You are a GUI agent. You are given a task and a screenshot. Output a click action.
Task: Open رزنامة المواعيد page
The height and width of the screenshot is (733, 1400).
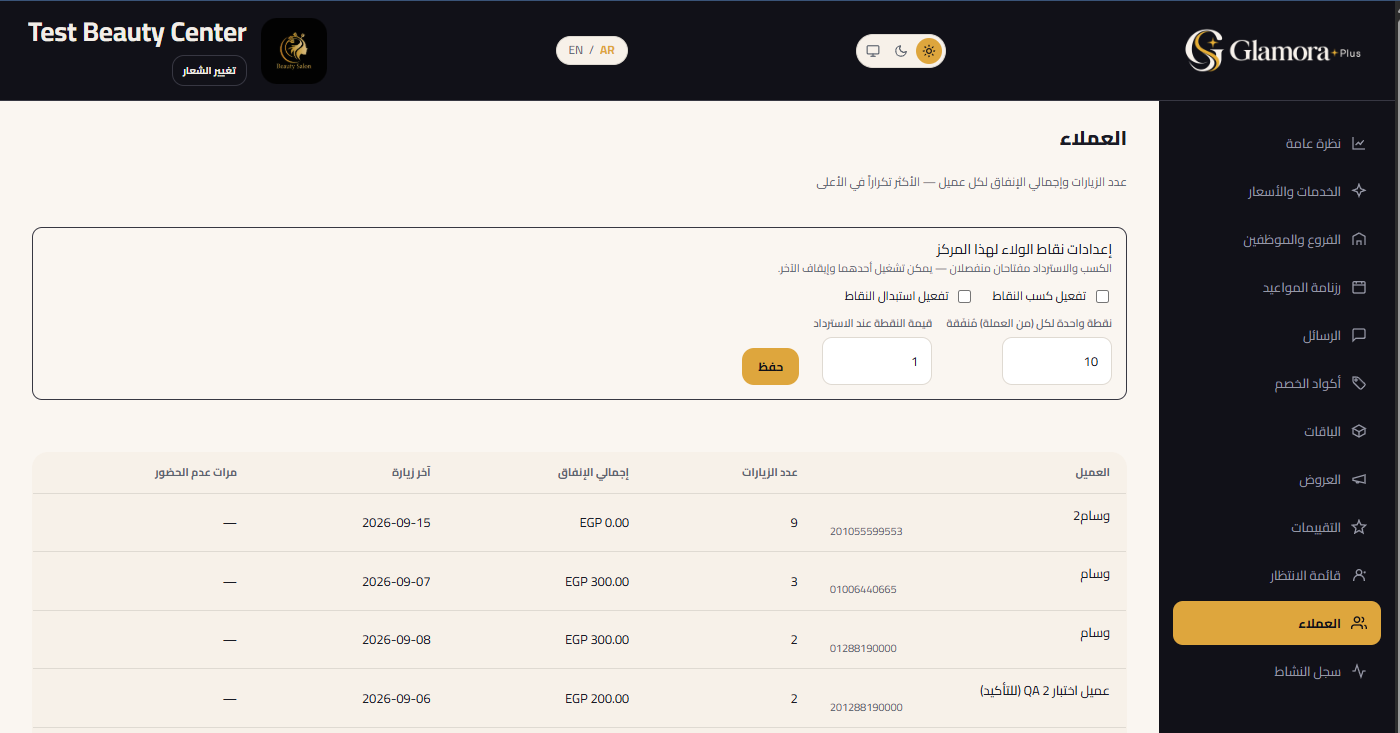coord(1276,288)
